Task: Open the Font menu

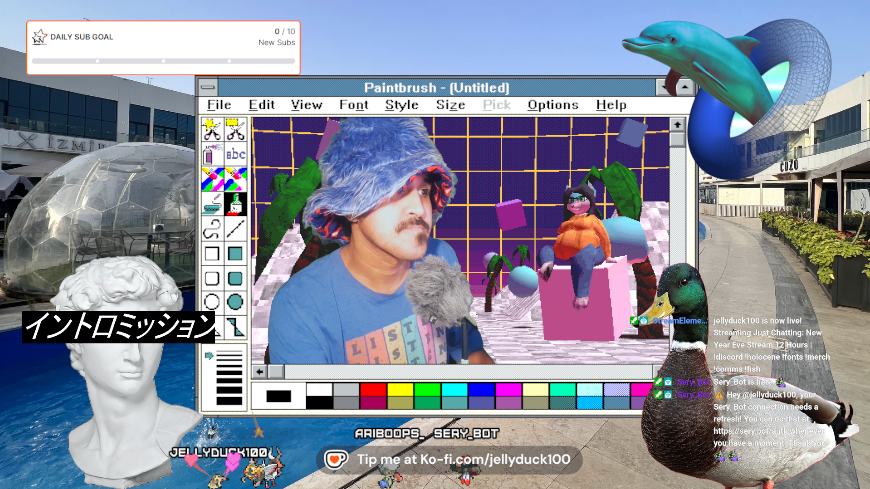Action: pos(353,105)
